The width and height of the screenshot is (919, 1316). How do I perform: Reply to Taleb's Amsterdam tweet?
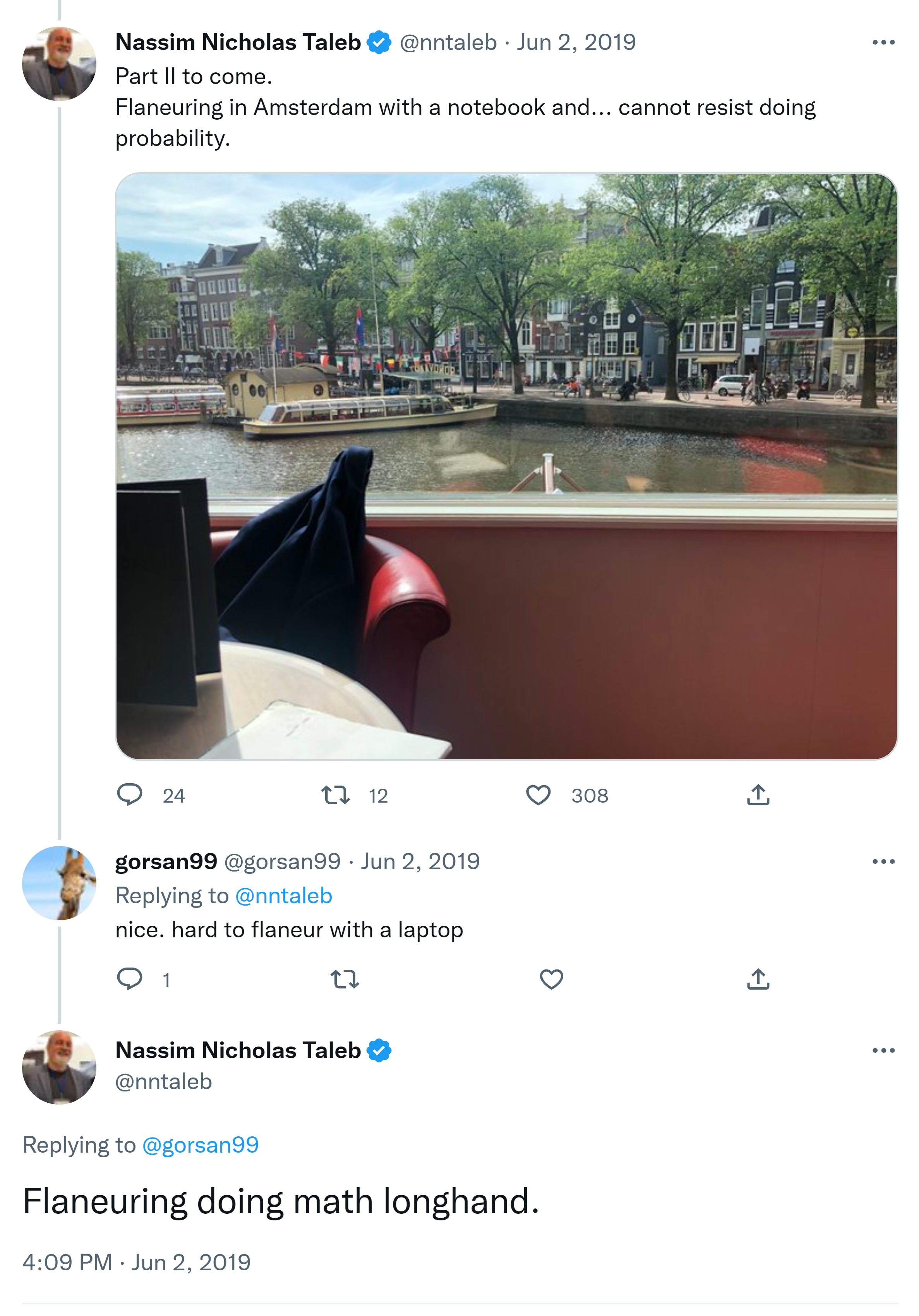coord(129,795)
